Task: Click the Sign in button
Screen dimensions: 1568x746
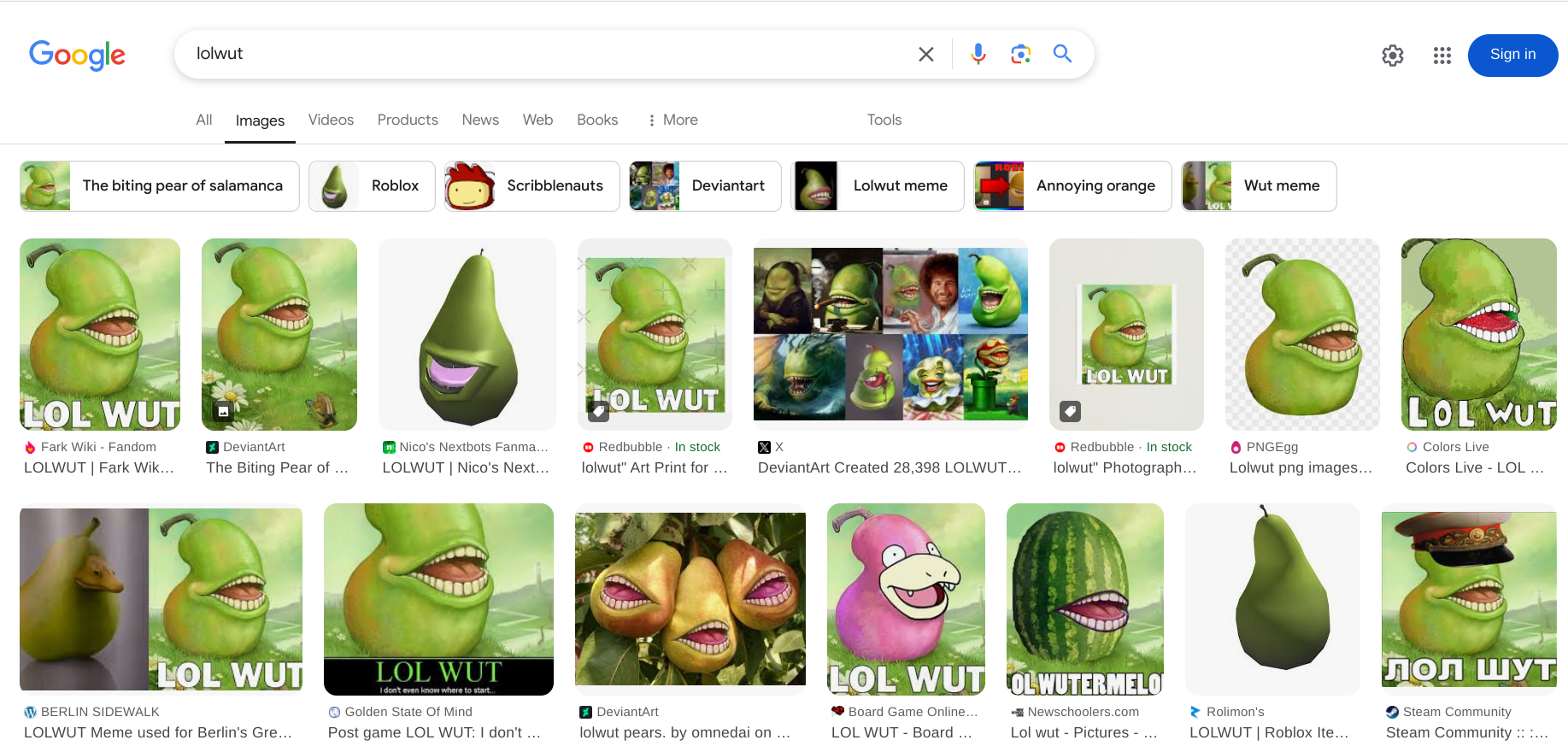Action: click(1512, 55)
